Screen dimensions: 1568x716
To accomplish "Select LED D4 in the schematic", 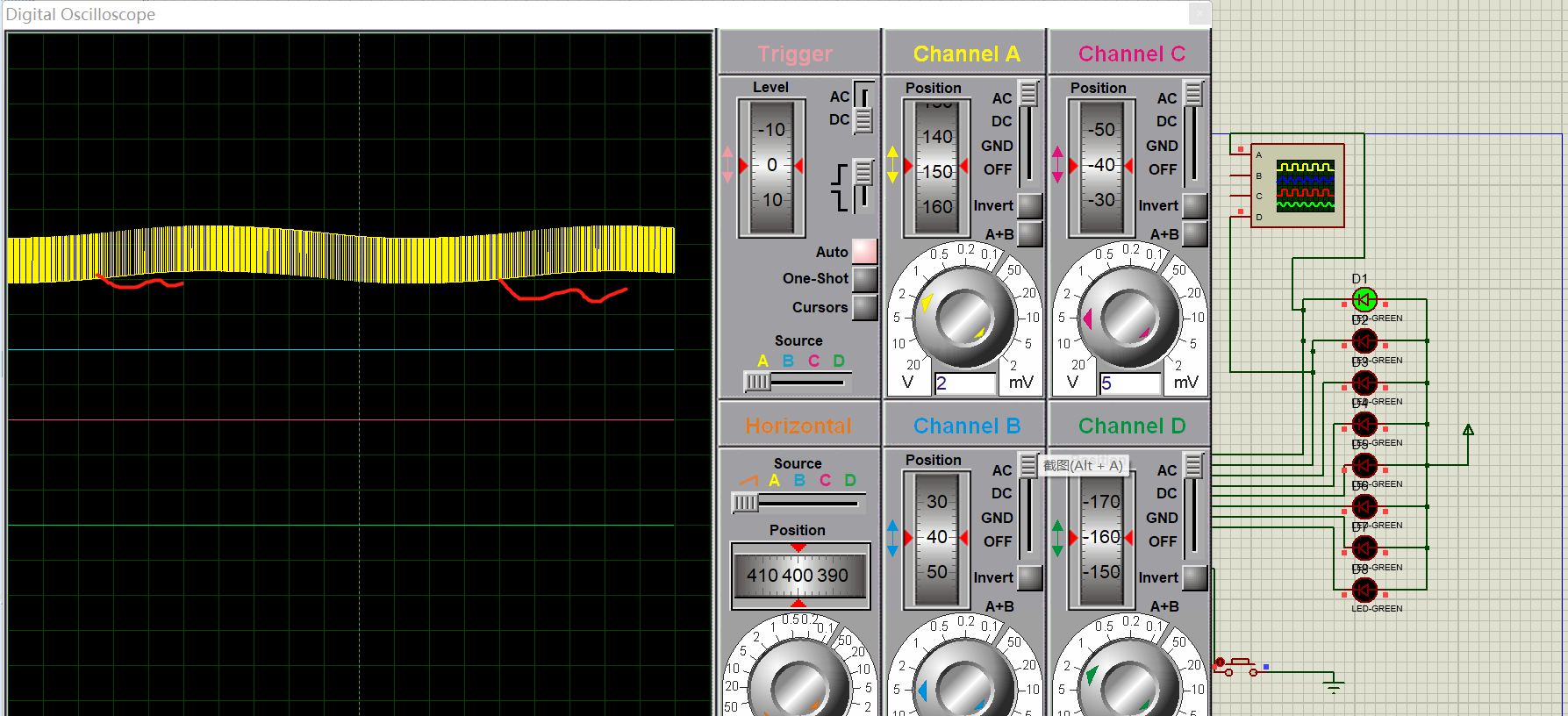I will tap(1364, 424).
